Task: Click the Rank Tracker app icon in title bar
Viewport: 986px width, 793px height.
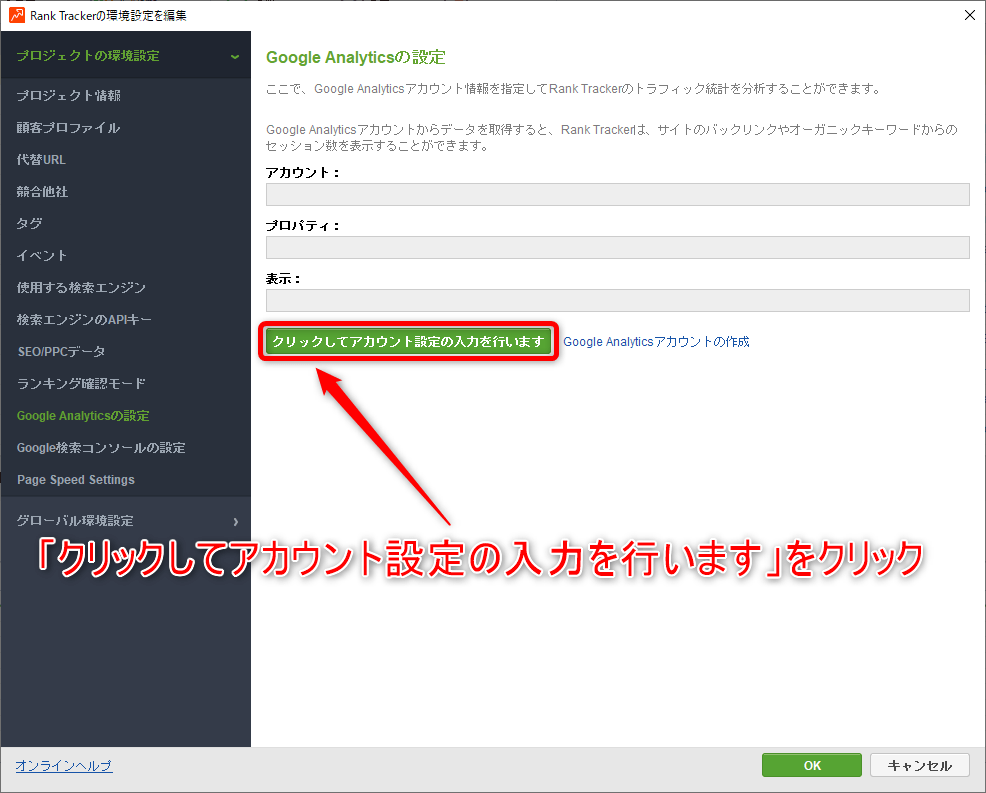Action: point(16,15)
